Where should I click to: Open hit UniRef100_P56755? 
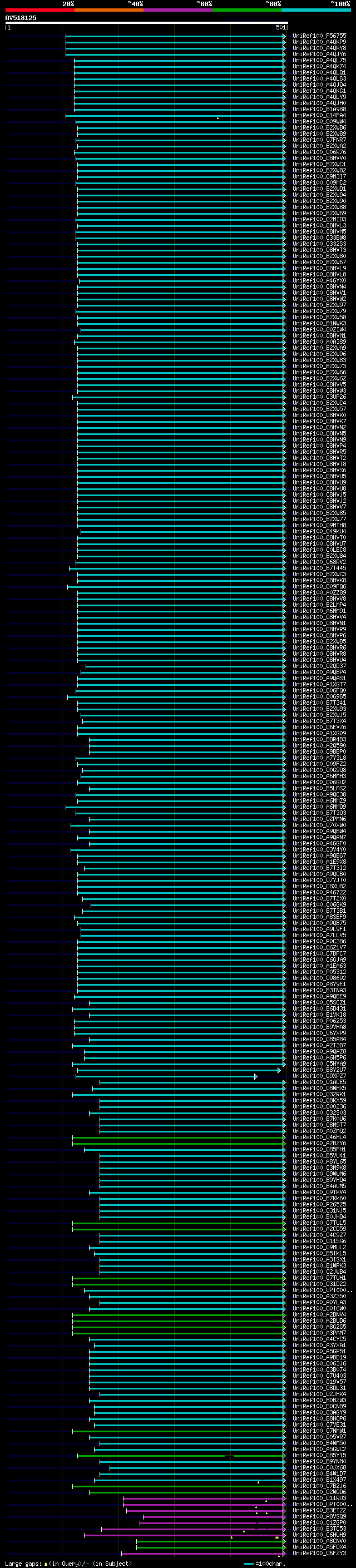[x=319, y=36]
